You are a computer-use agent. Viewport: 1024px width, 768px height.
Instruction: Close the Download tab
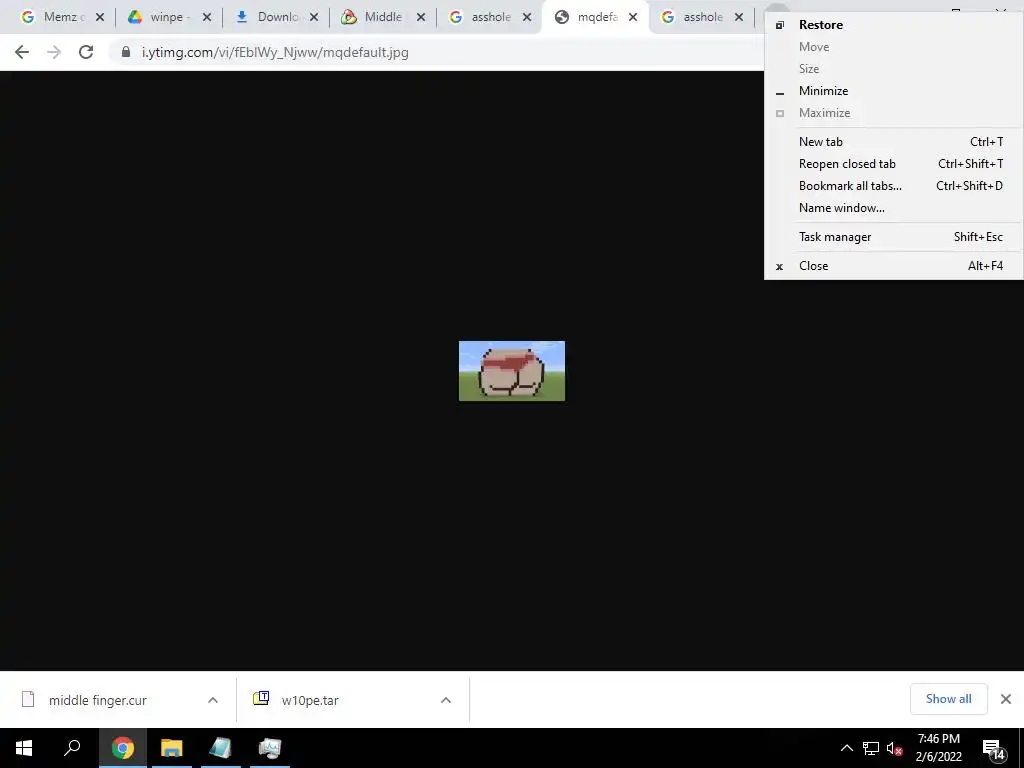point(314,18)
